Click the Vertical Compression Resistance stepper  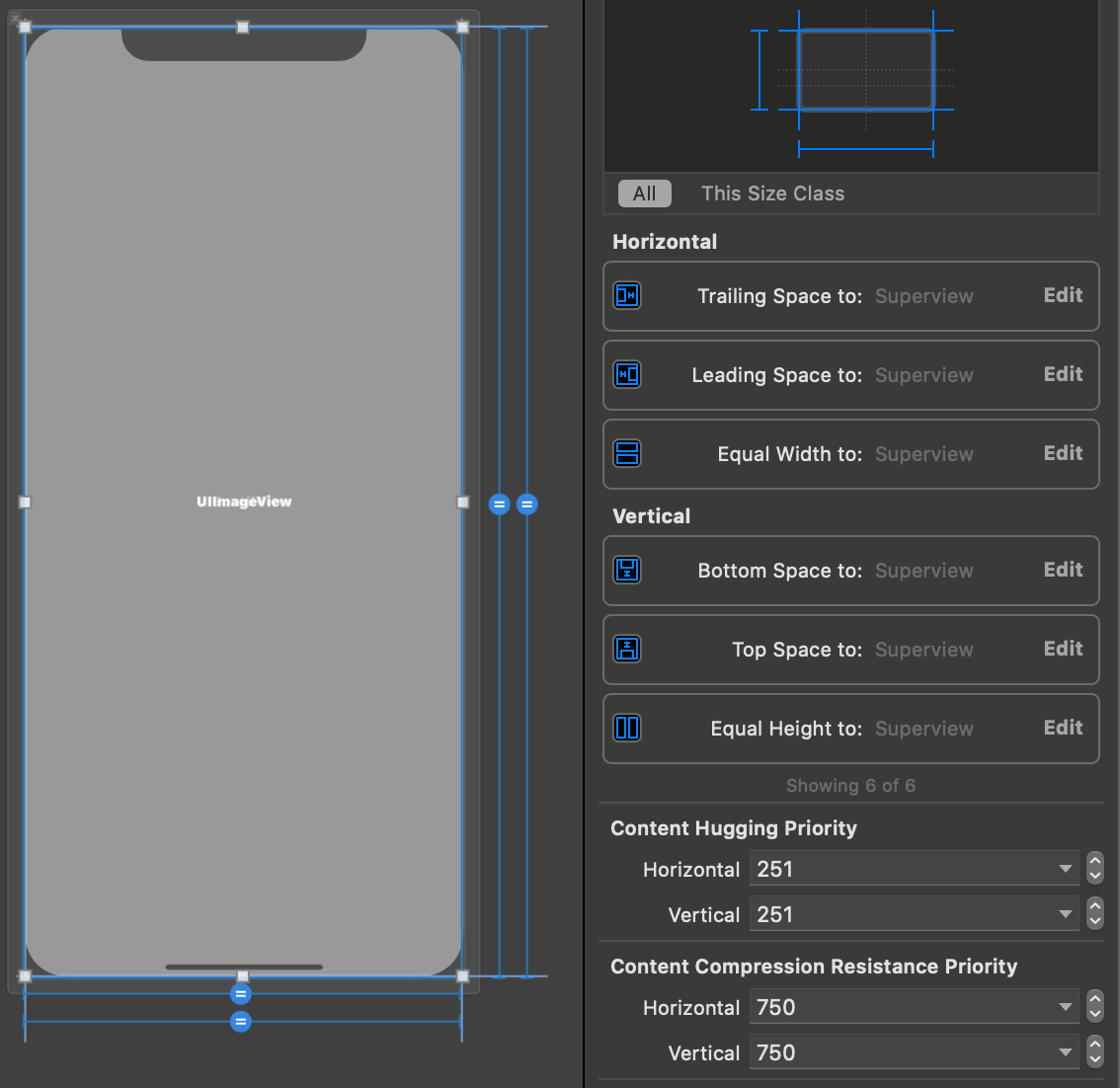tap(1094, 1052)
